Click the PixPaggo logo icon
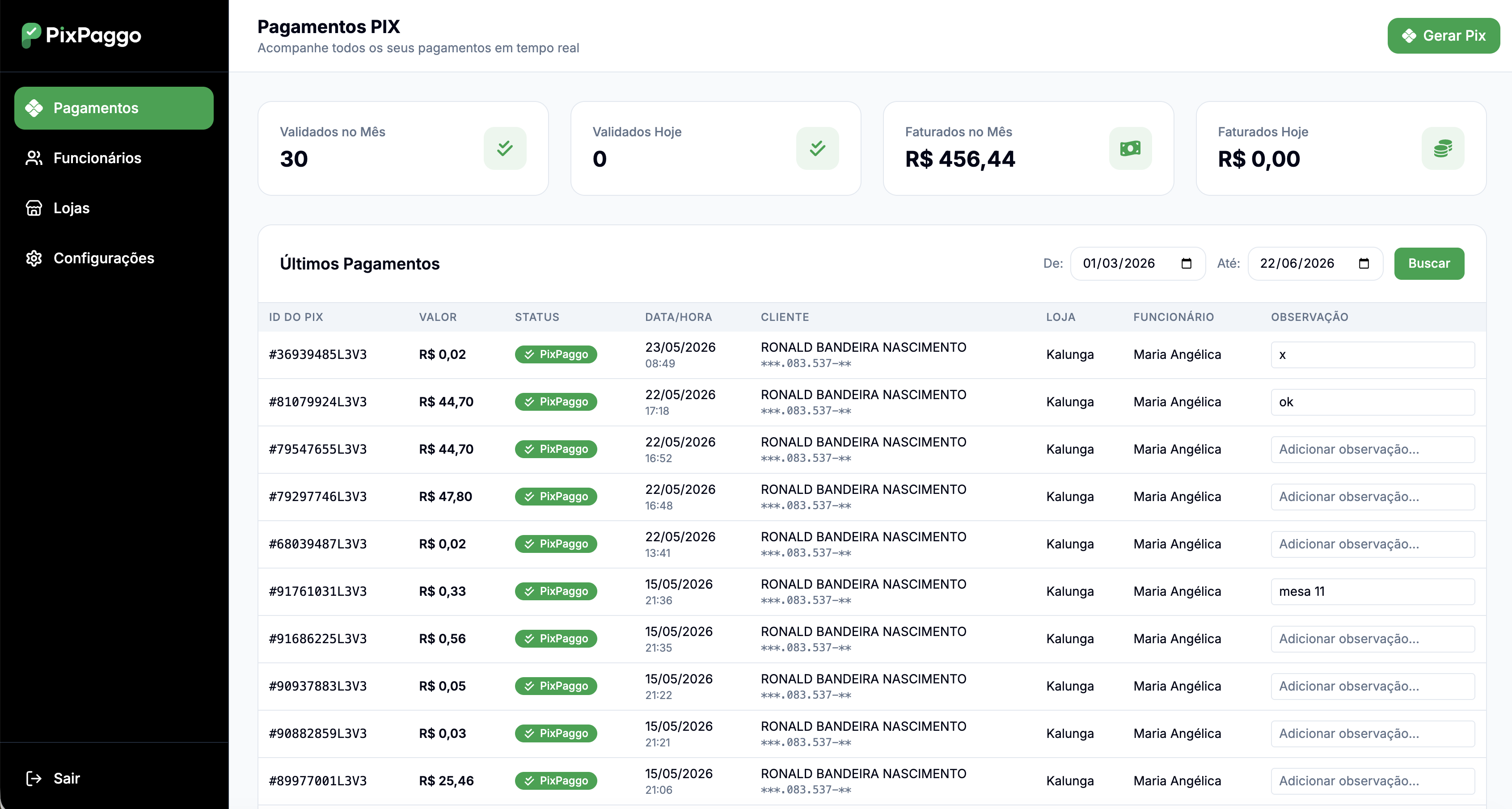Image resolution: width=1512 pixels, height=809 pixels. (x=31, y=35)
